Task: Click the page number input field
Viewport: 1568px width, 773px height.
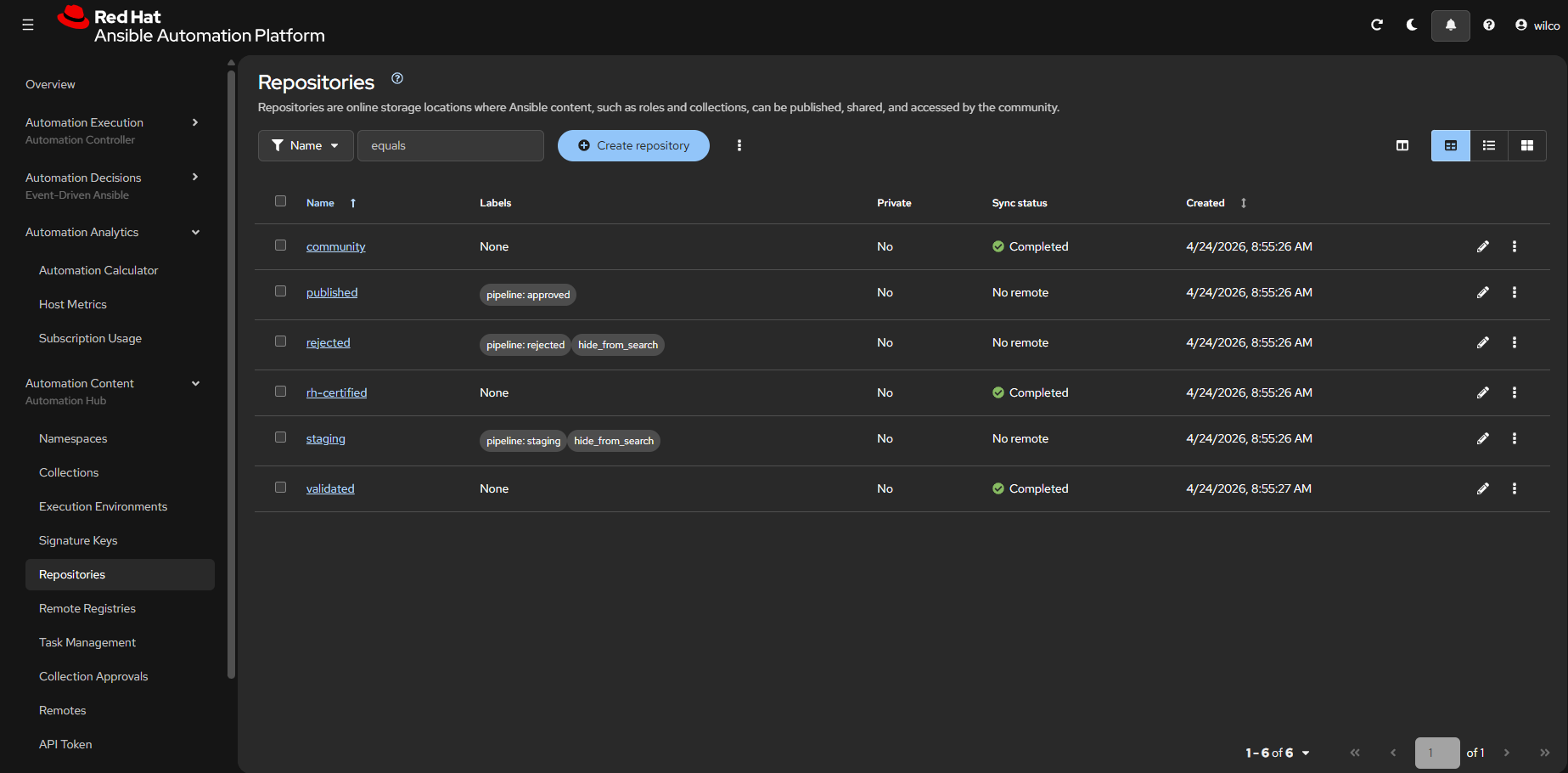Action: click(x=1437, y=753)
